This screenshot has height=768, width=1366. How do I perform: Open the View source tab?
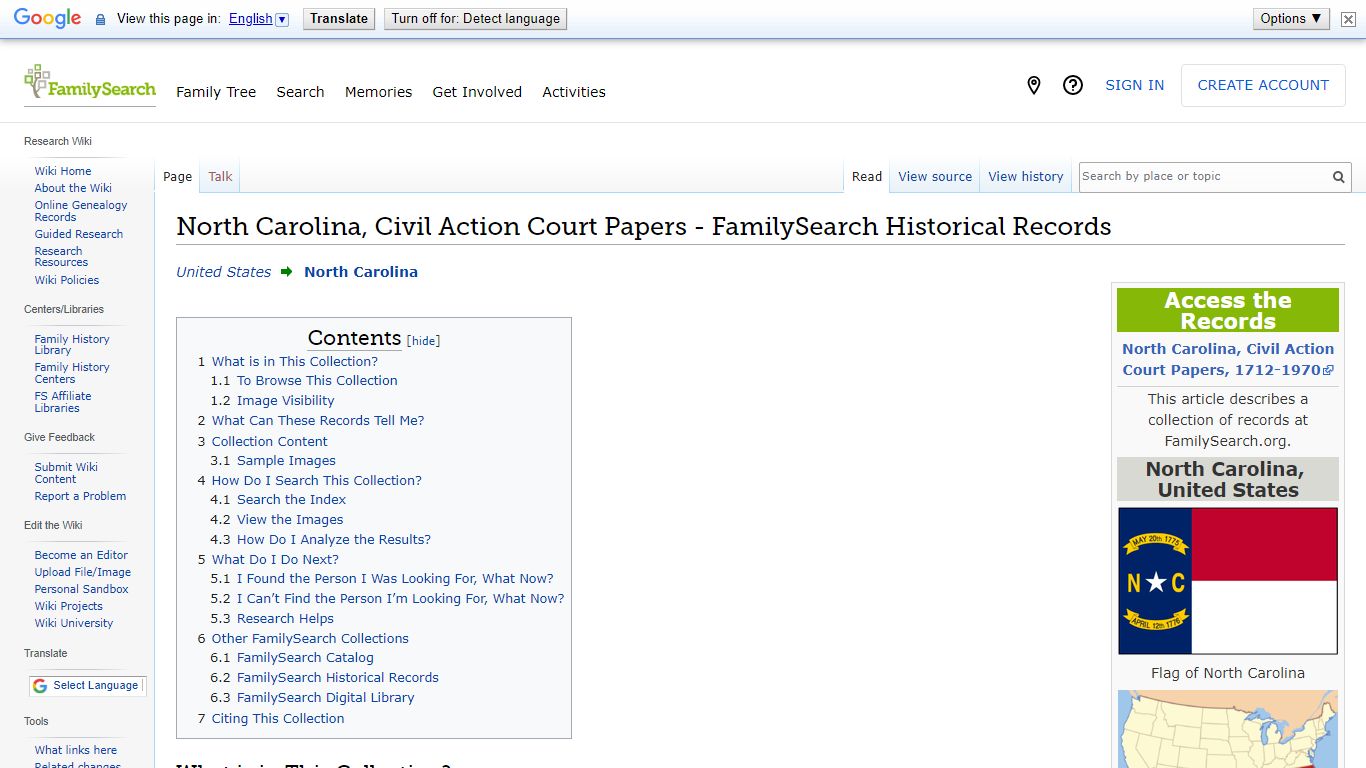(935, 177)
